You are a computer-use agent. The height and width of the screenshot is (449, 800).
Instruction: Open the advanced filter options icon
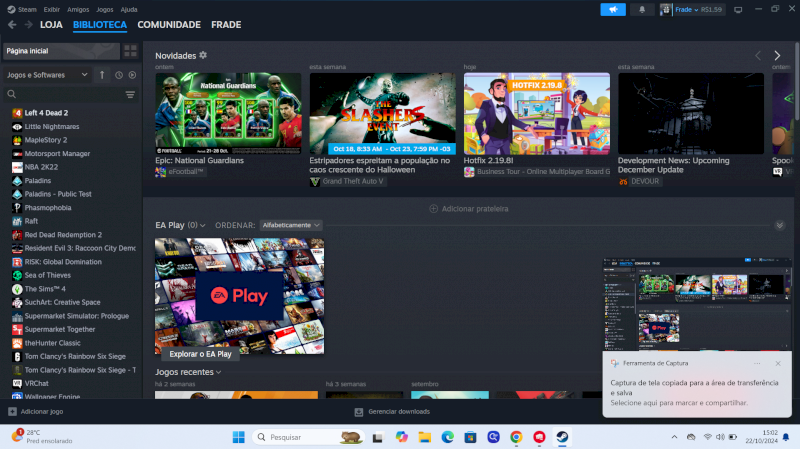(x=130, y=94)
